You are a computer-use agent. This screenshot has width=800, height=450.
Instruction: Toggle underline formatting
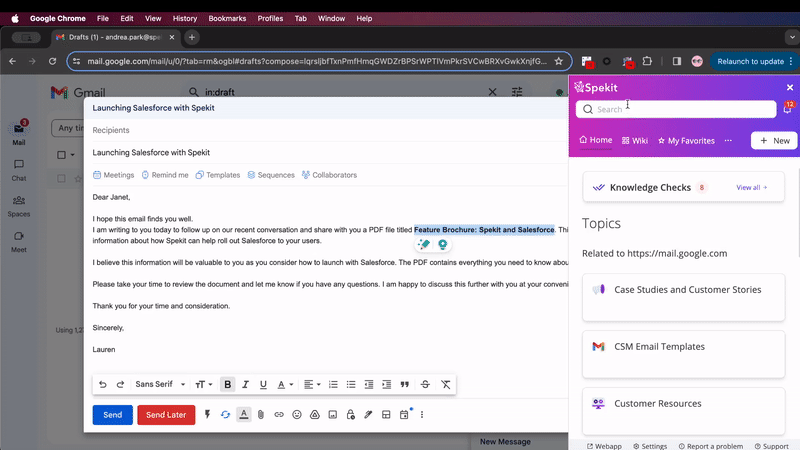point(263,384)
